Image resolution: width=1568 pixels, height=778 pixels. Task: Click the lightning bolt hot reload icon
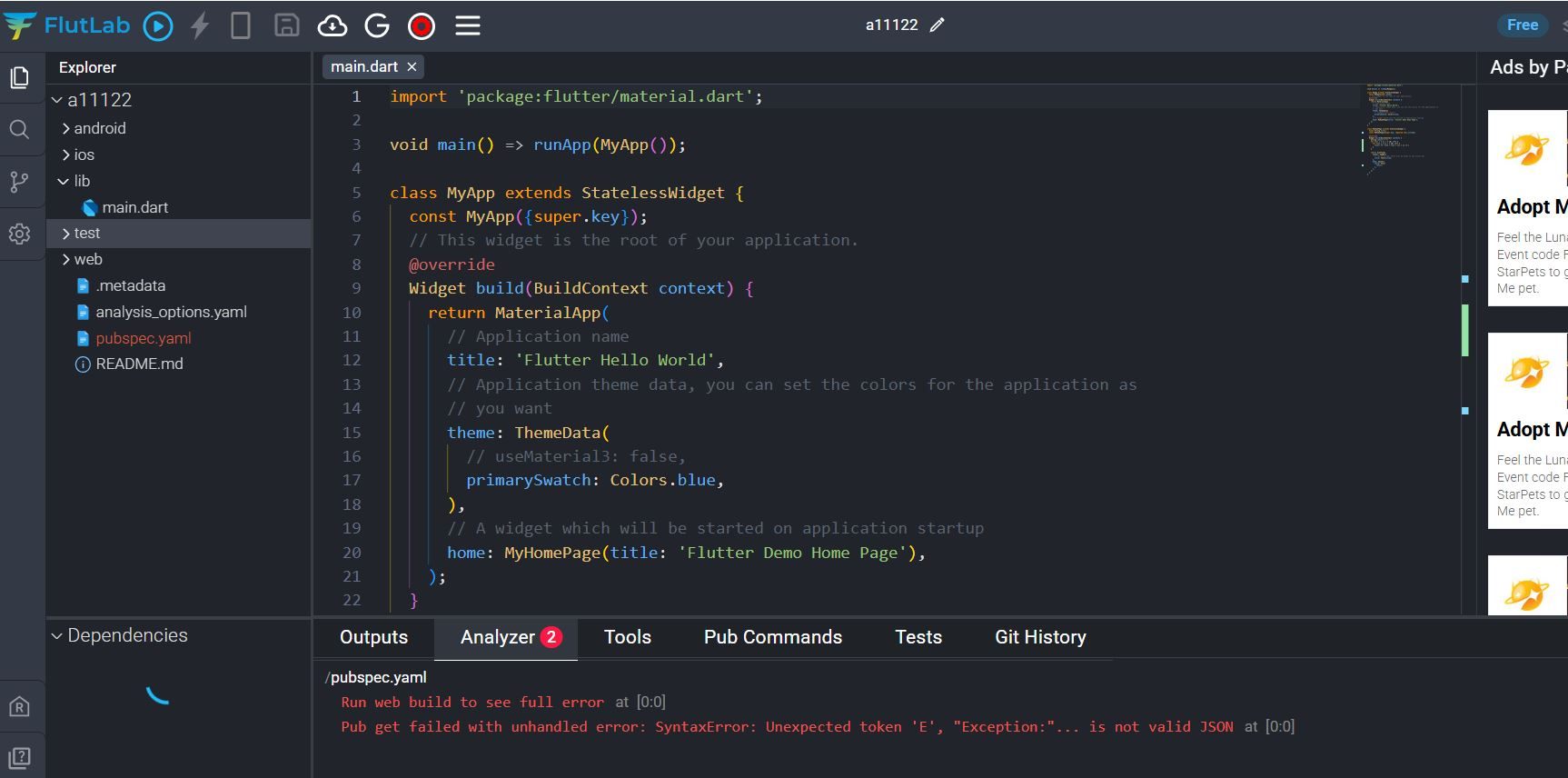coord(200,26)
